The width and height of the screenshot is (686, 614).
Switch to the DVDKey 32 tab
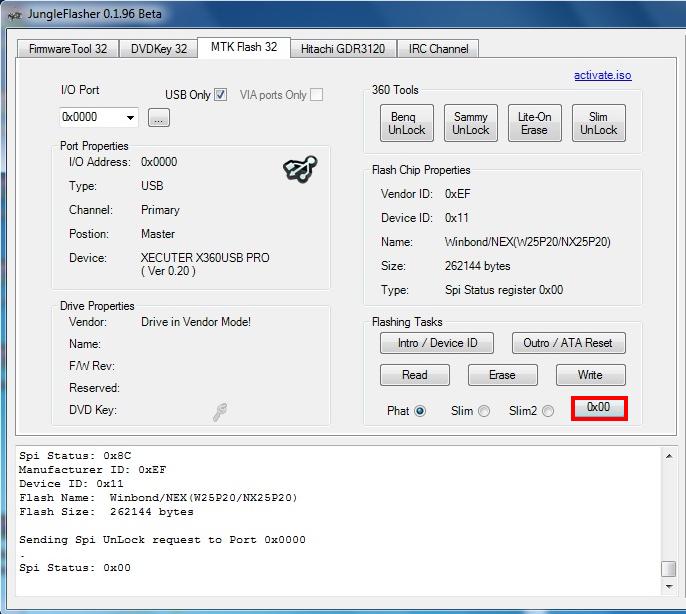click(x=159, y=49)
